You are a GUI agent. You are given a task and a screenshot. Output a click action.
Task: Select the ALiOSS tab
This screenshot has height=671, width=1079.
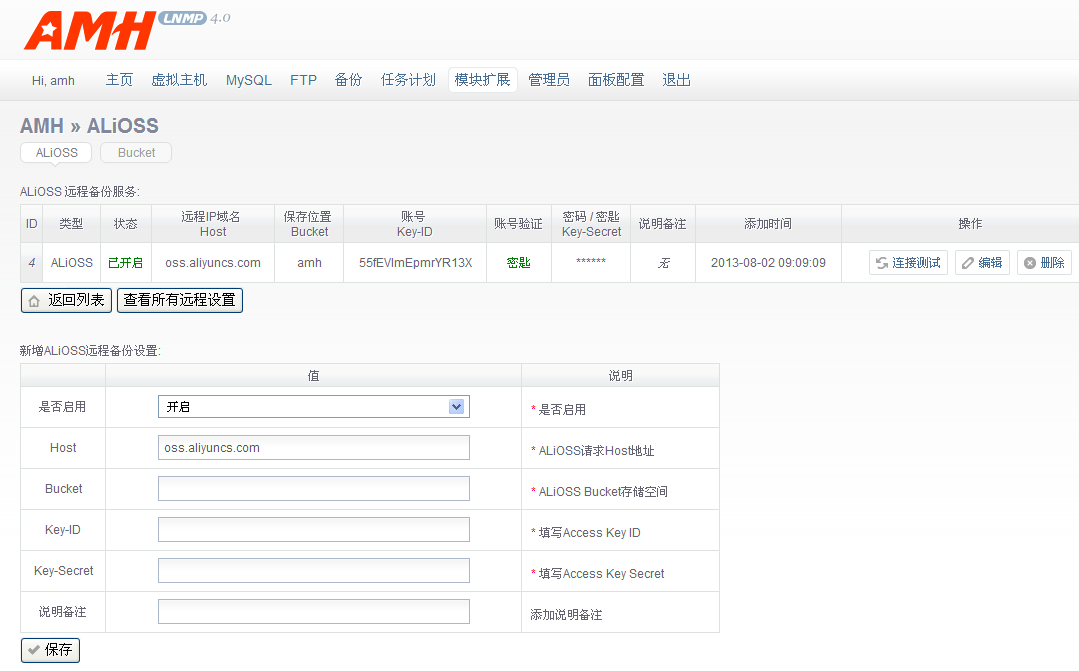[x=56, y=153]
